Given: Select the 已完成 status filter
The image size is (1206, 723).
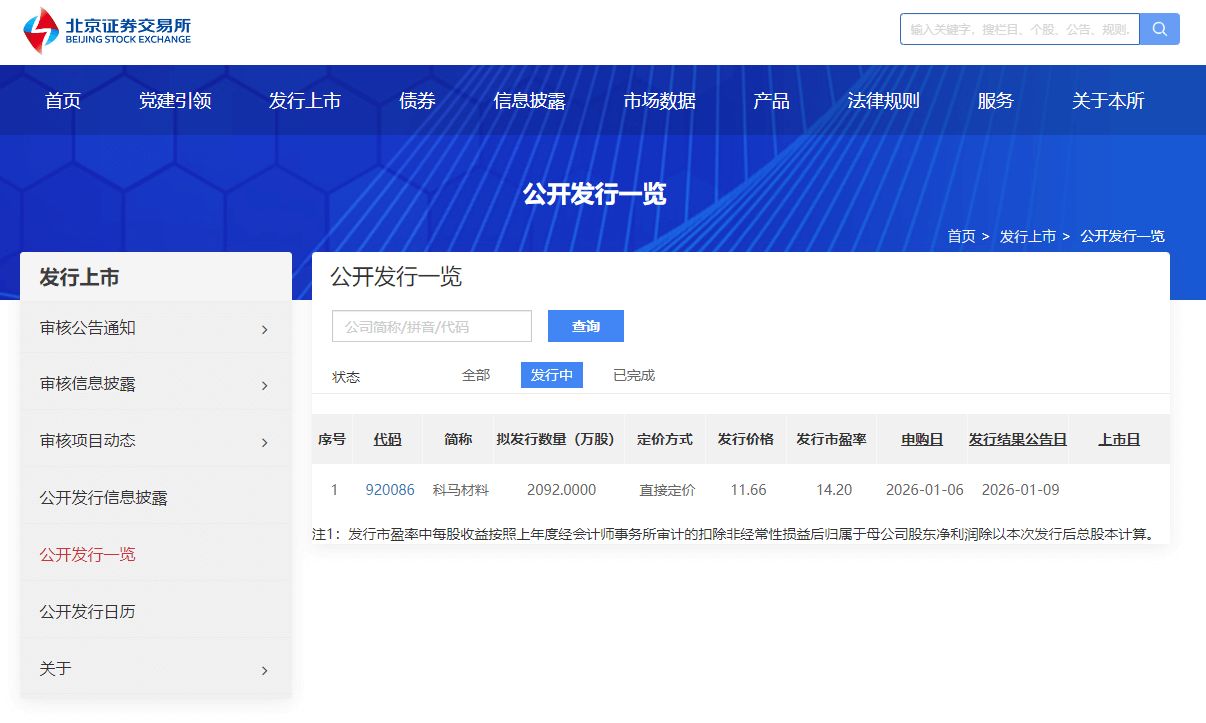Looking at the screenshot, I should tap(633, 375).
